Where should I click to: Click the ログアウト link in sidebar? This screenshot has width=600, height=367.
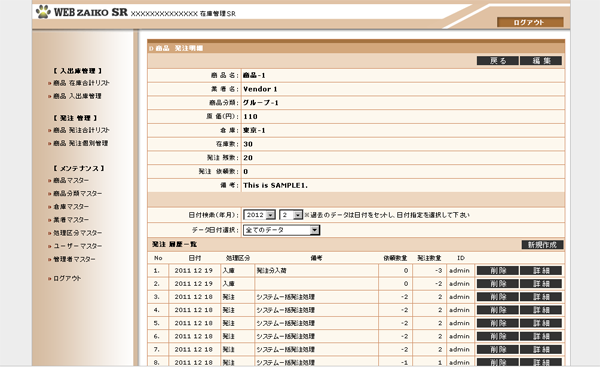(67, 279)
